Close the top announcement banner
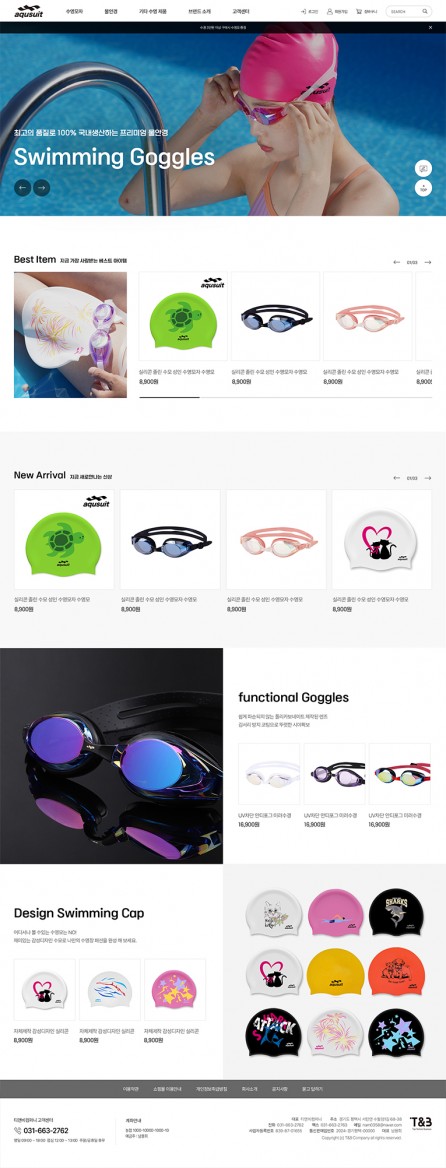Viewport: 446px width, 1168px height. [x=430, y=27]
